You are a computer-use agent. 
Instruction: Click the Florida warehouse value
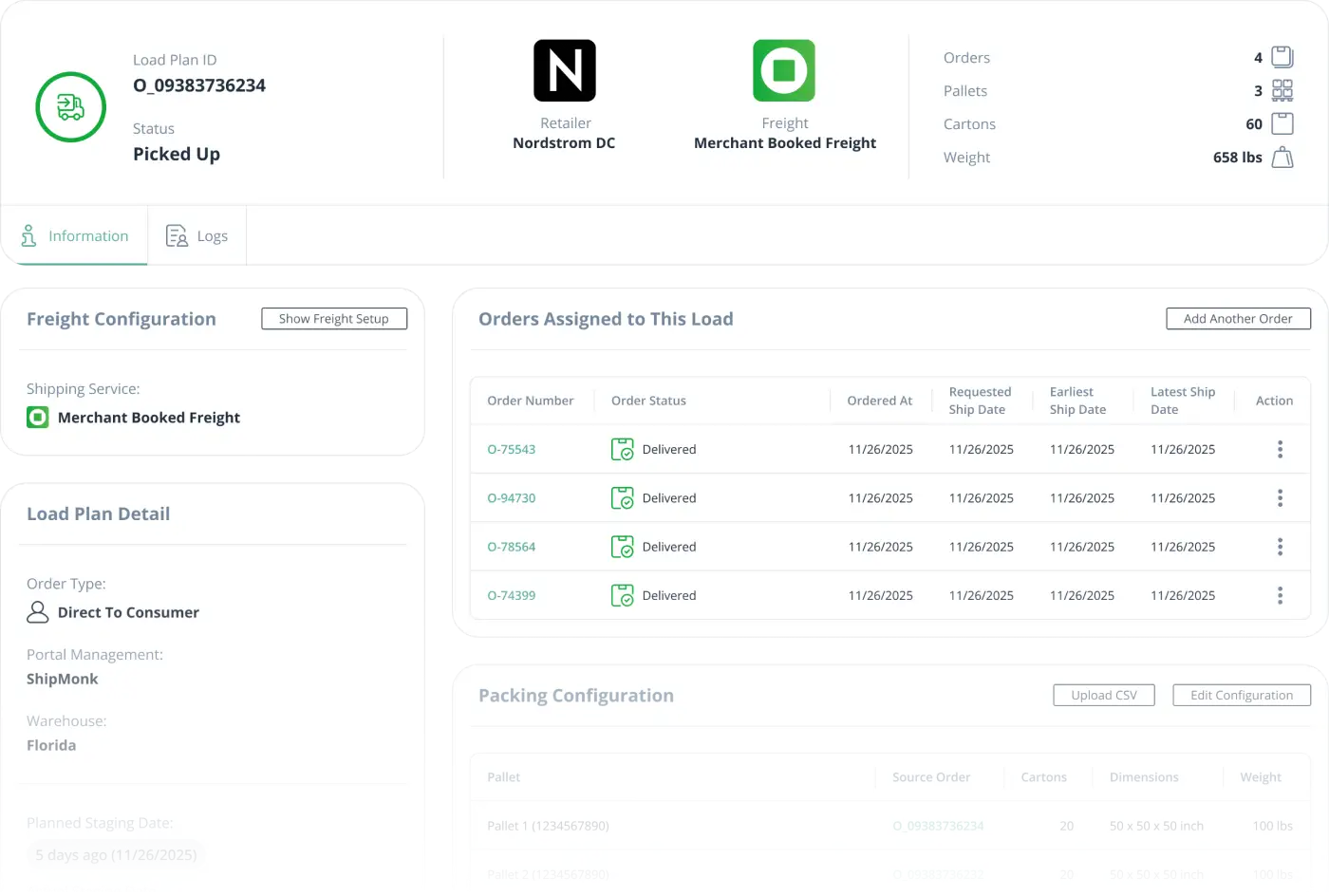point(51,745)
